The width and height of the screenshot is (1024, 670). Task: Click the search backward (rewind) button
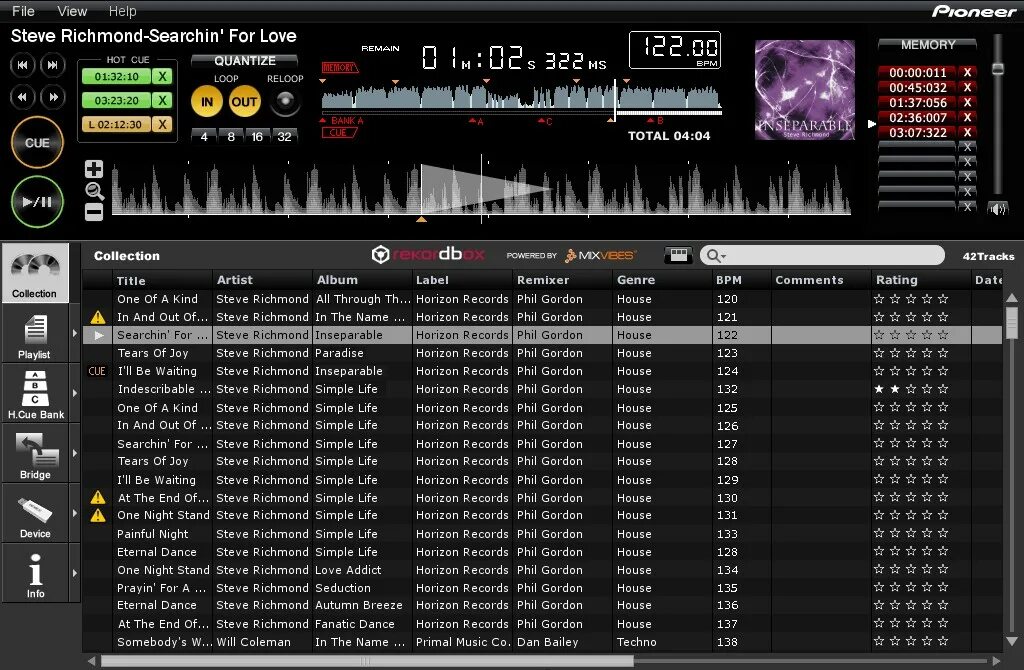click(x=22, y=97)
